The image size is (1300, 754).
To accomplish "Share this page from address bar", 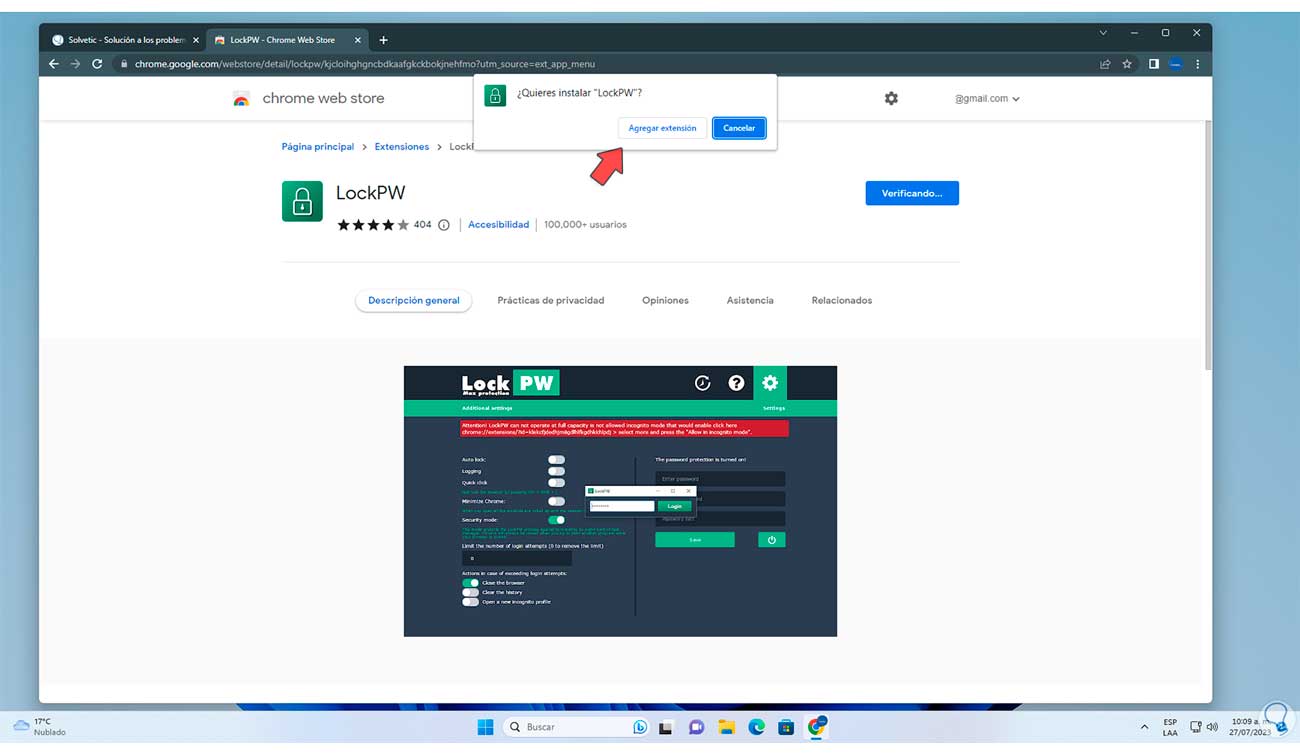I will tap(1105, 64).
